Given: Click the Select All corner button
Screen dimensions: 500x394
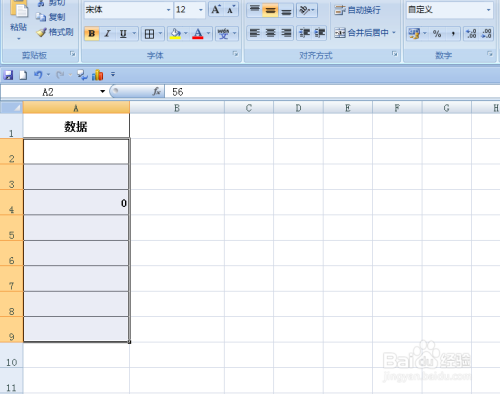Looking at the screenshot, I should [x=11, y=108].
